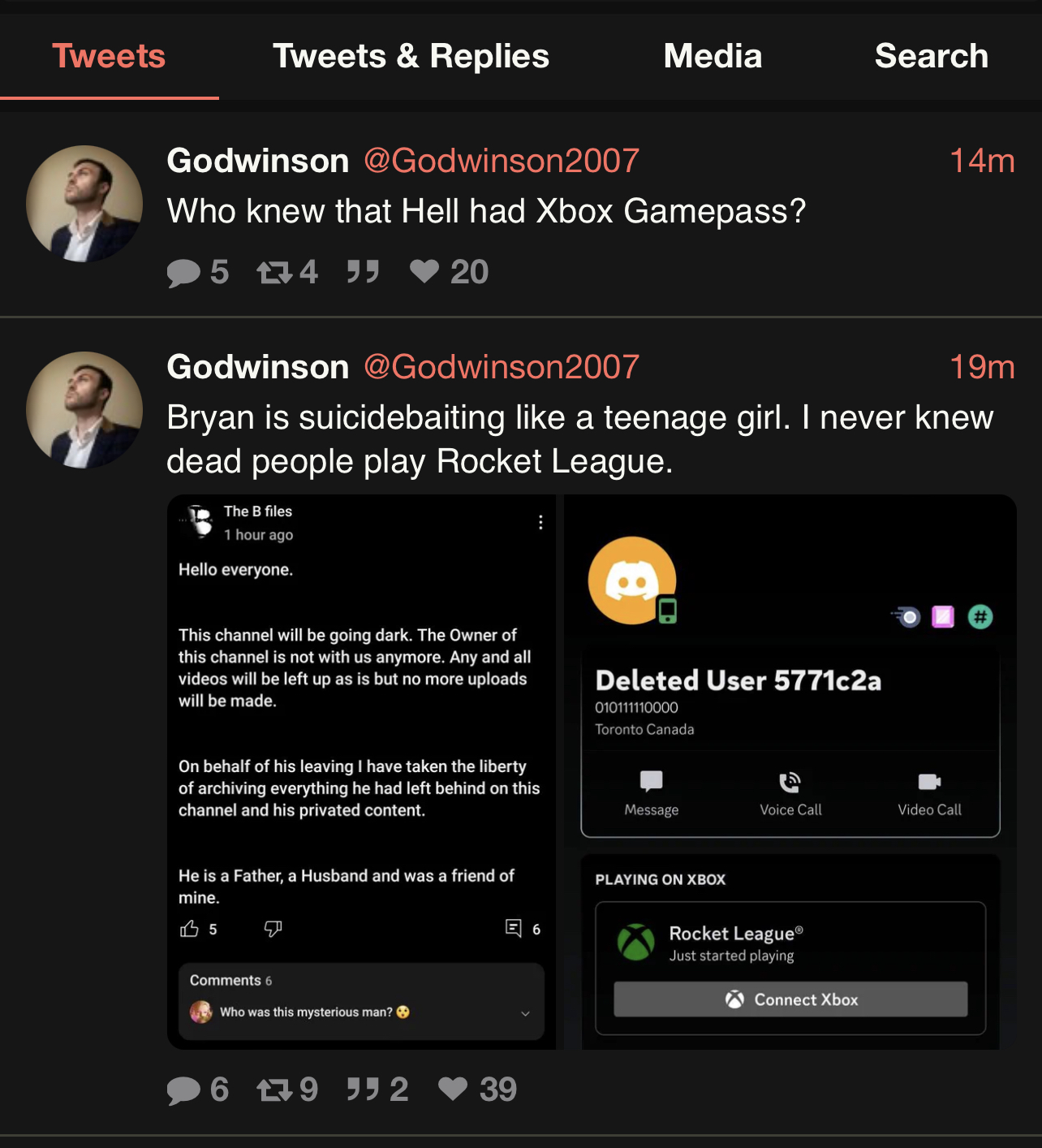Expand the Comments chevron in screenshot
The width and height of the screenshot is (1042, 1148).
[525, 1013]
